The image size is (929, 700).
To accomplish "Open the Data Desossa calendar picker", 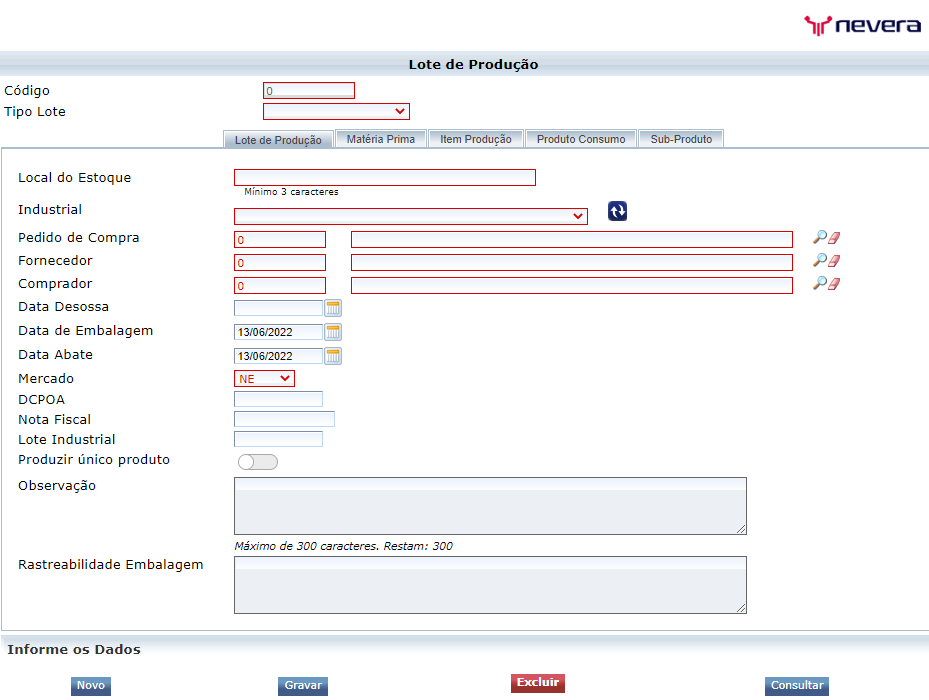I will (333, 308).
